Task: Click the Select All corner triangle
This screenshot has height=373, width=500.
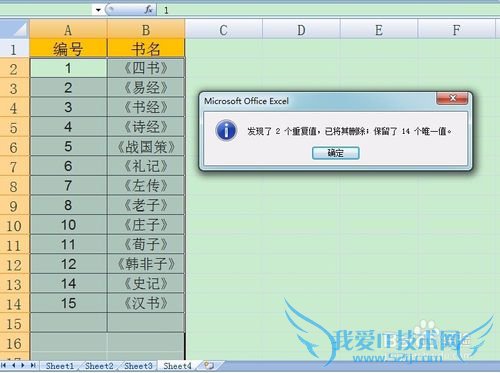Action: 15,29
